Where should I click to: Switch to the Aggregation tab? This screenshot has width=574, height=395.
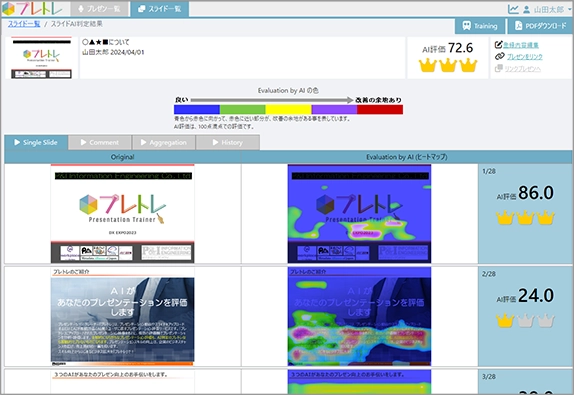(164, 142)
